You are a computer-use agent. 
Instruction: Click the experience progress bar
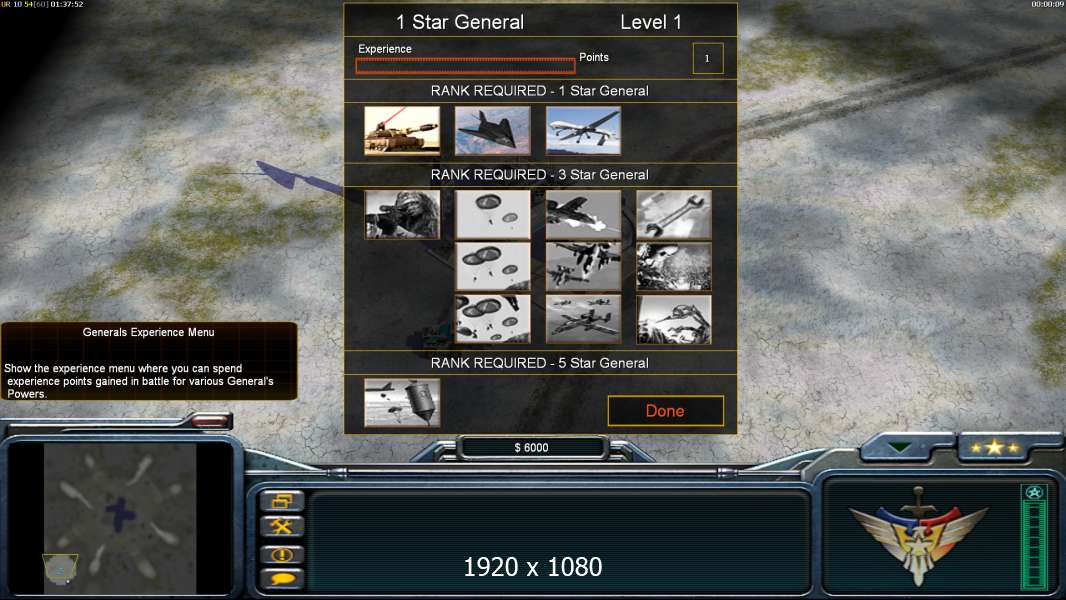coord(466,65)
